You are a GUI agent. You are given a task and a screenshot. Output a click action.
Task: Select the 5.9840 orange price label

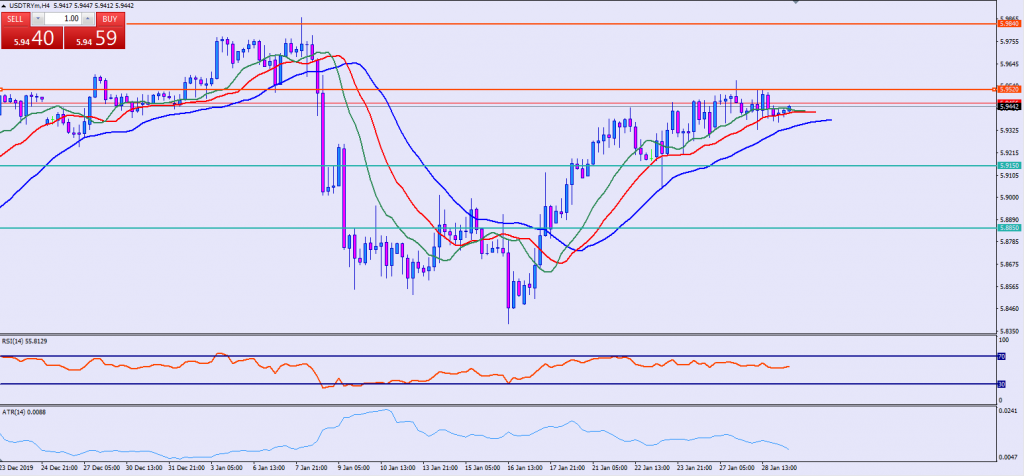1009,24
